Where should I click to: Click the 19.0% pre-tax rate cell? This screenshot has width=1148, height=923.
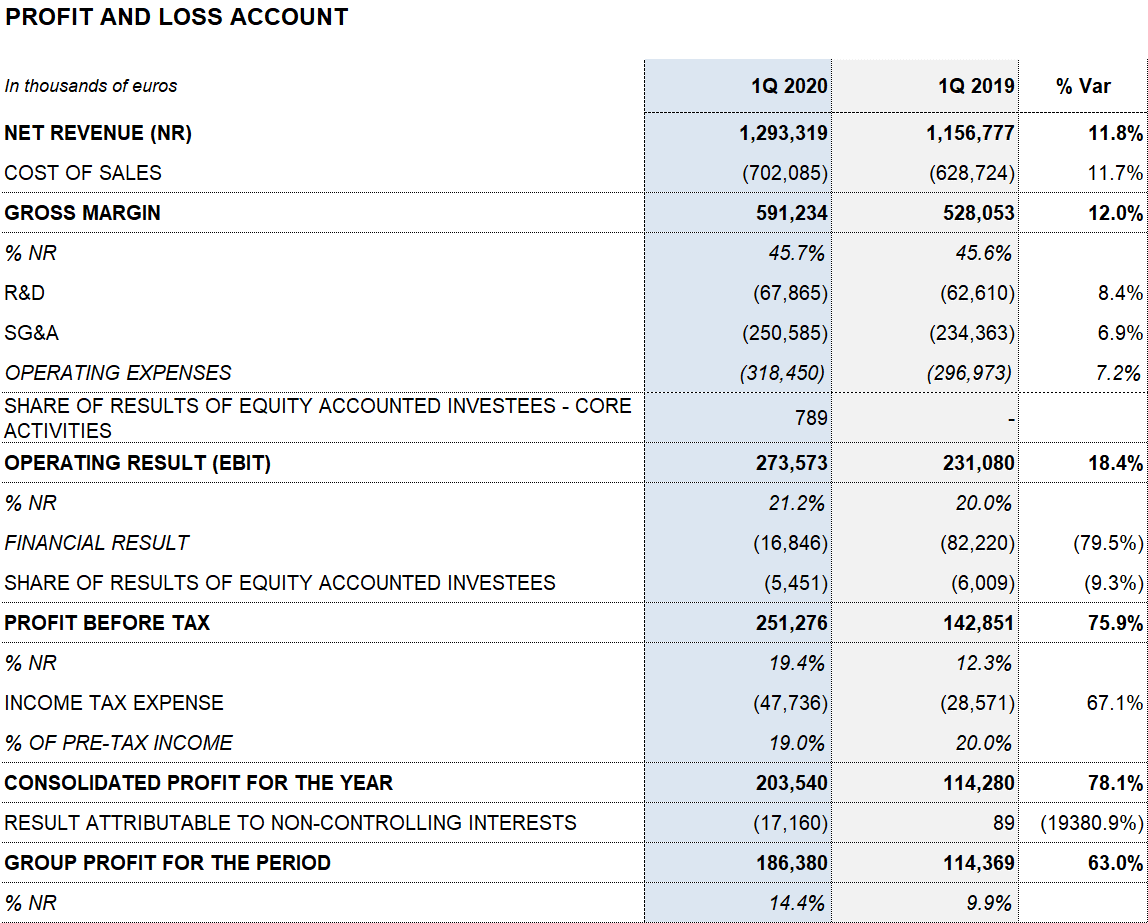[x=797, y=744]
